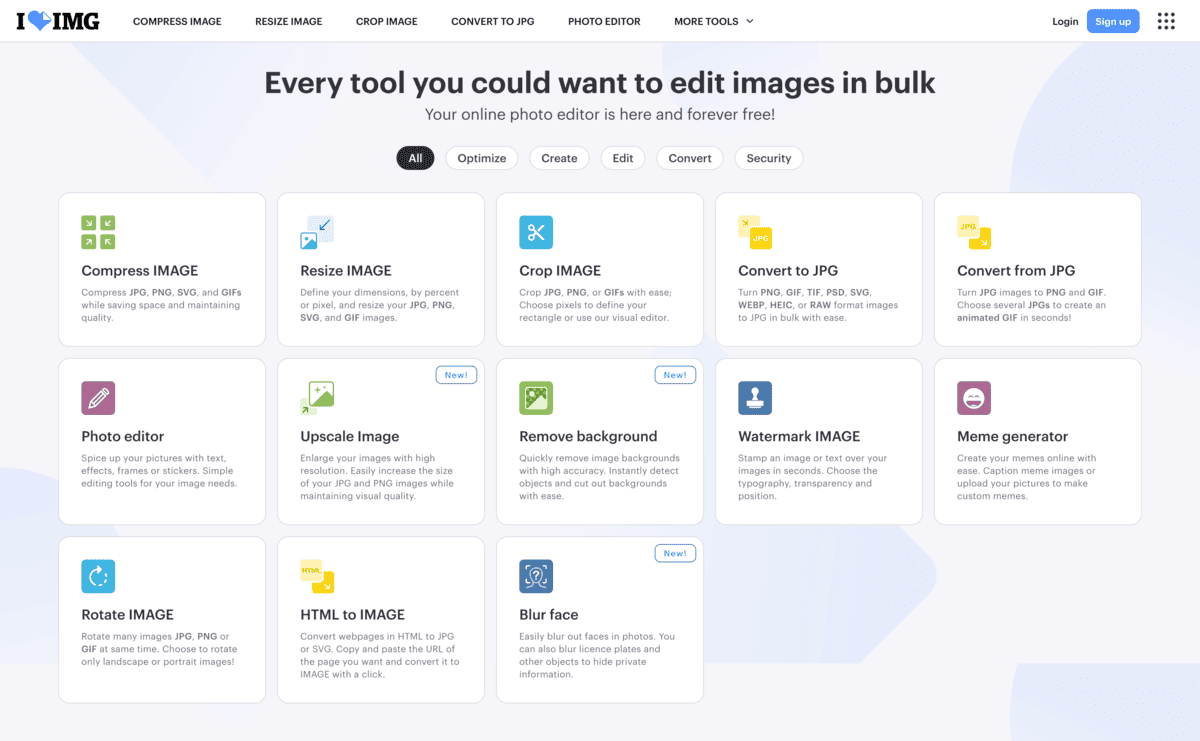Click the green Compress IMAGE arrows icon

pos(98,232)
